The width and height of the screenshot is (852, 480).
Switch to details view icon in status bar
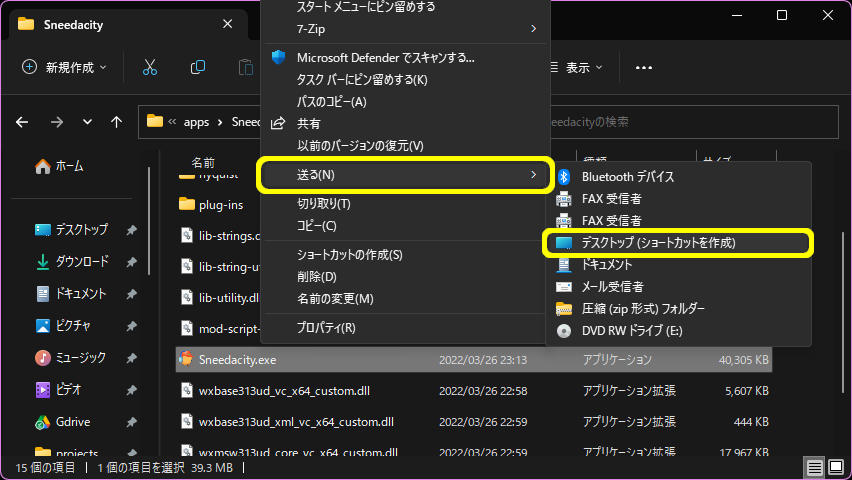[814, 467]
